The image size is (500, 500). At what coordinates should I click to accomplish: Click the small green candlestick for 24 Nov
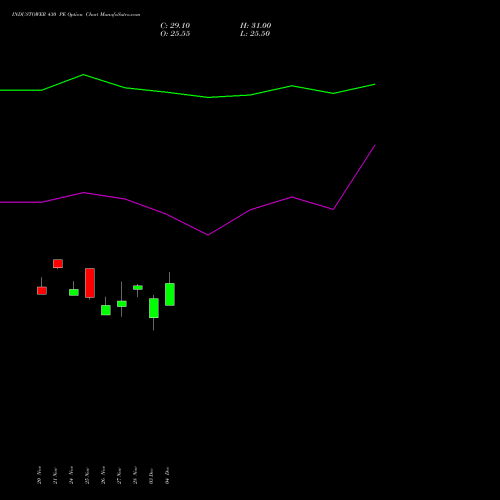click(x=74, y=292)
